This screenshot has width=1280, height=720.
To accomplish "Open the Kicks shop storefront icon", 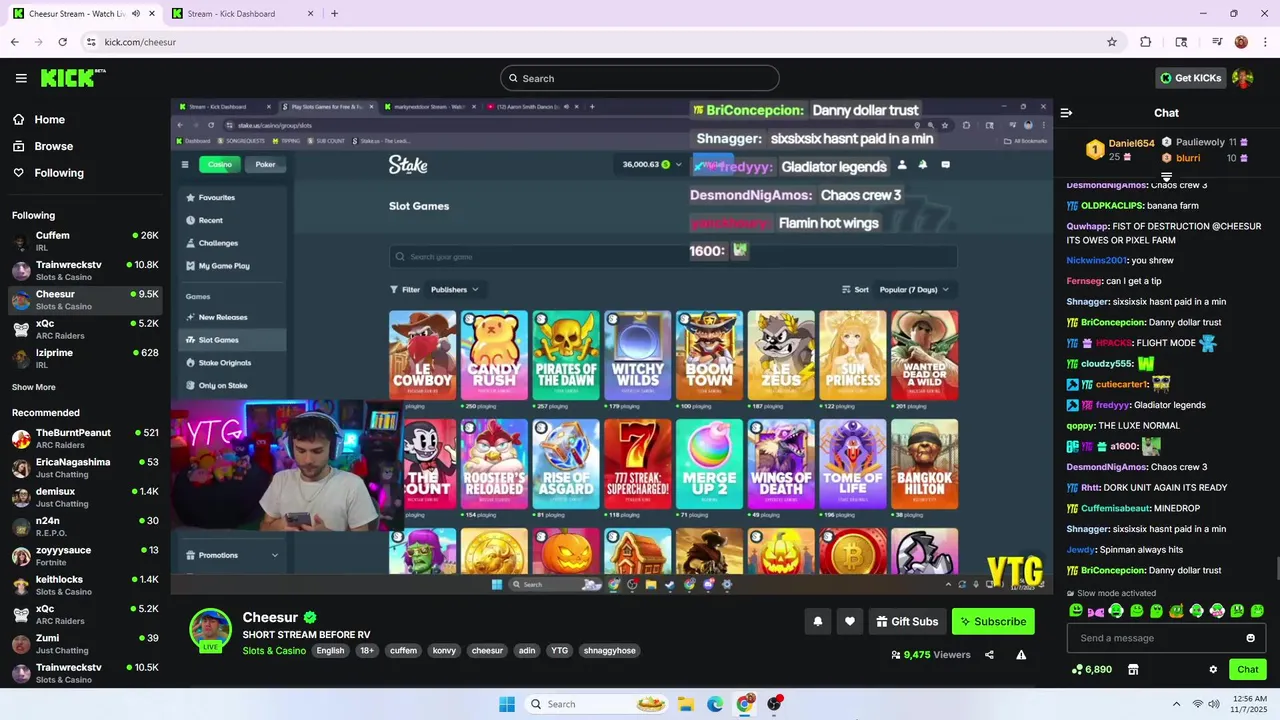I will tap(1133, 669).
